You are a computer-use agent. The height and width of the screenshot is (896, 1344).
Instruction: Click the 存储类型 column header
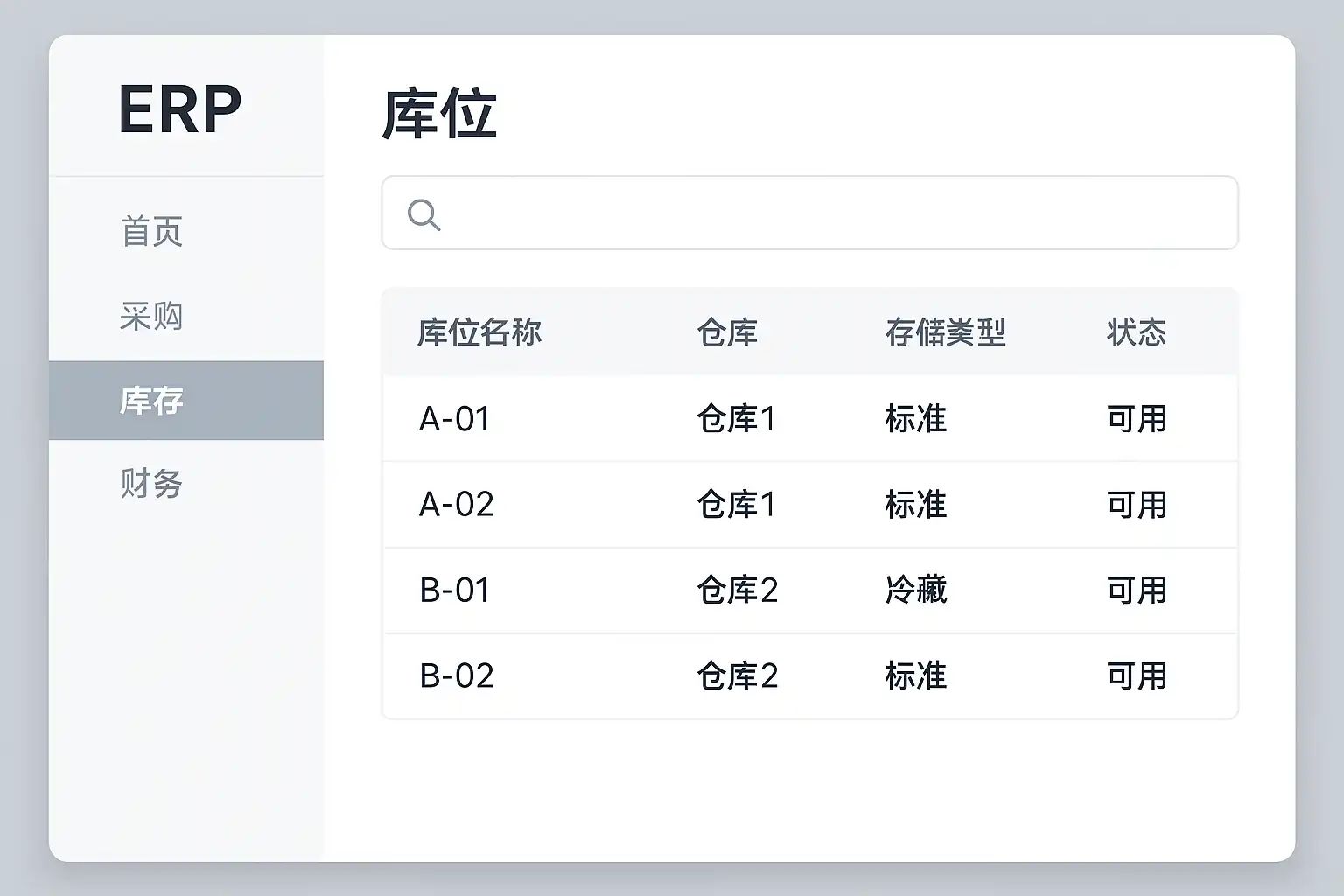945,332
